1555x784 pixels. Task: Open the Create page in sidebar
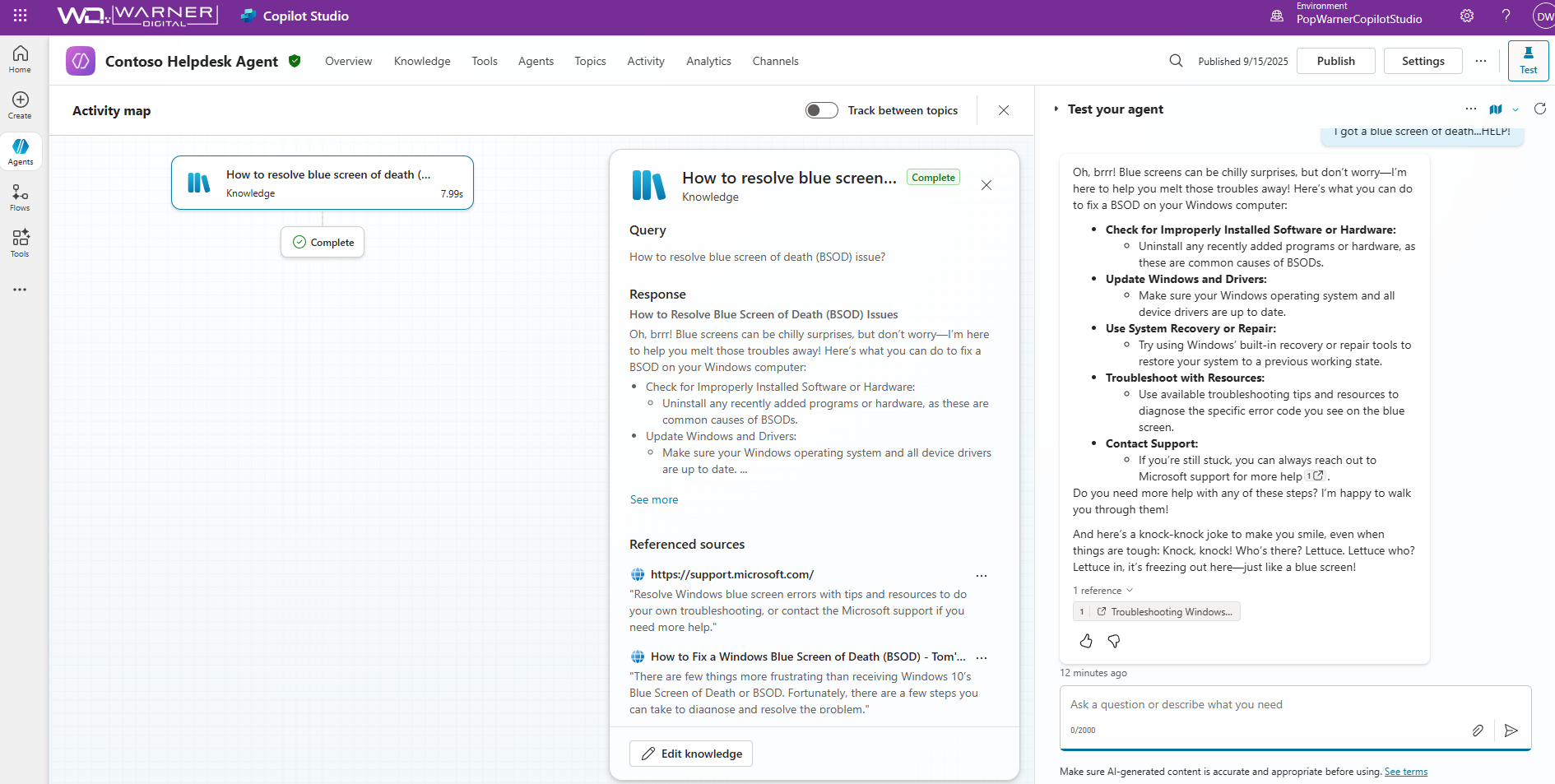21,105
